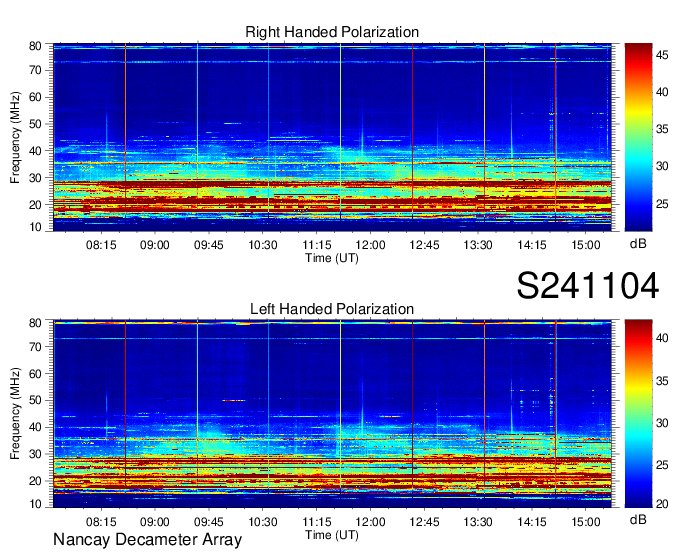Click the 40 MHz tick of the top plot
The width and height of the screenshot is (680, 552).
coord(35,151)
